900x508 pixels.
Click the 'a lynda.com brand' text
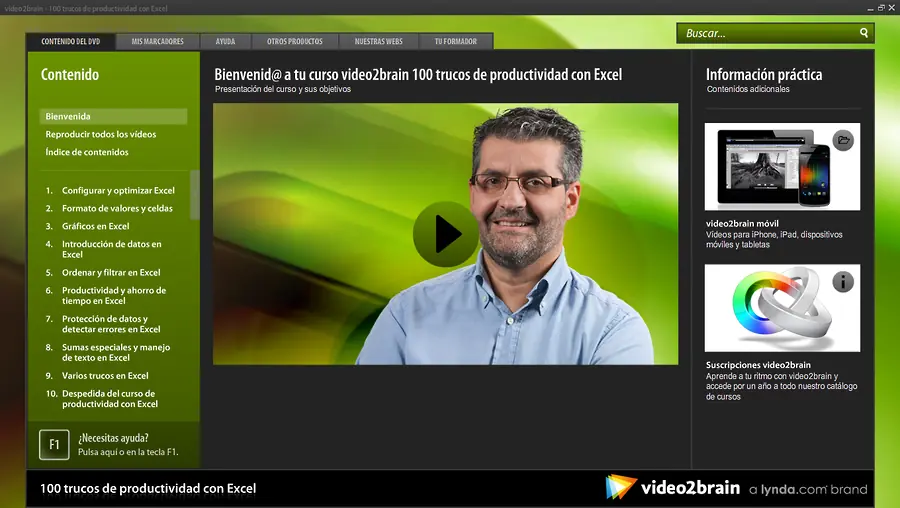808,490
